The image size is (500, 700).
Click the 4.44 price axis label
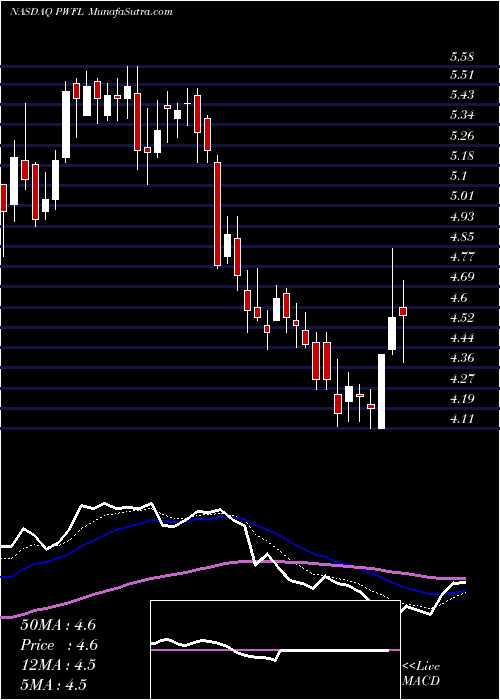point(462,338)
